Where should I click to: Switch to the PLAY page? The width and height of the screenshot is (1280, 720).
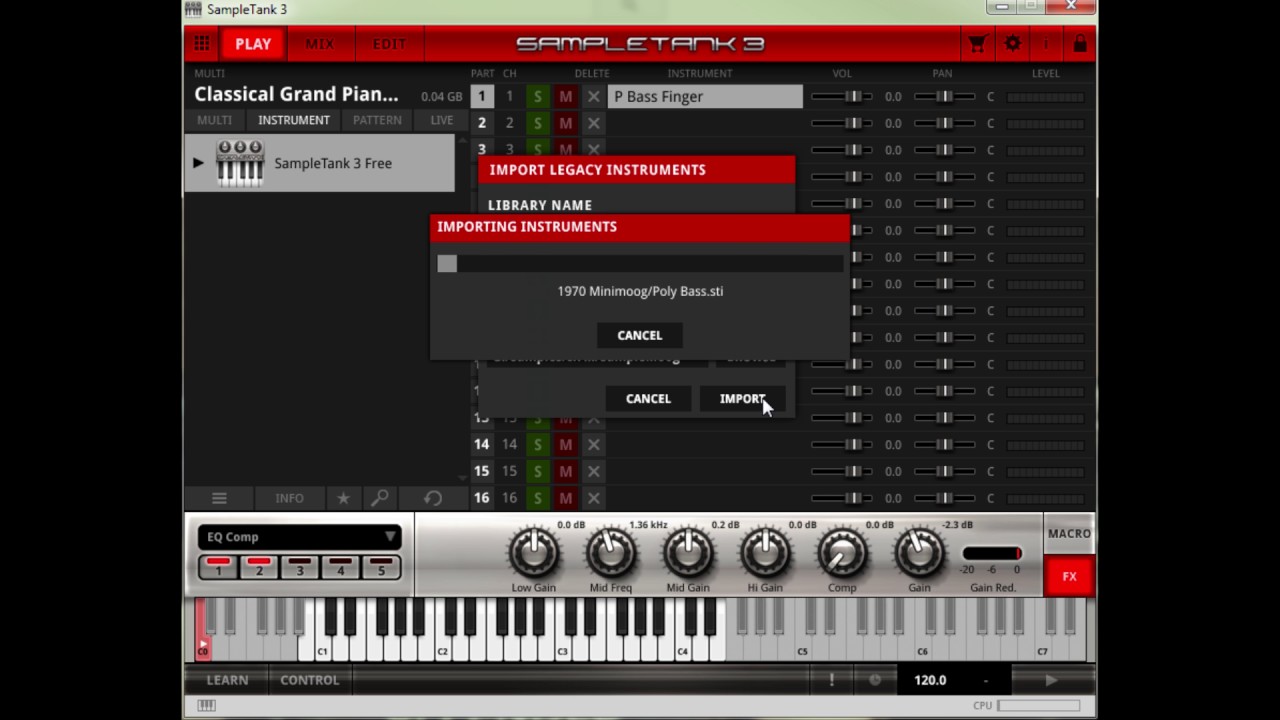click(253, 44)
